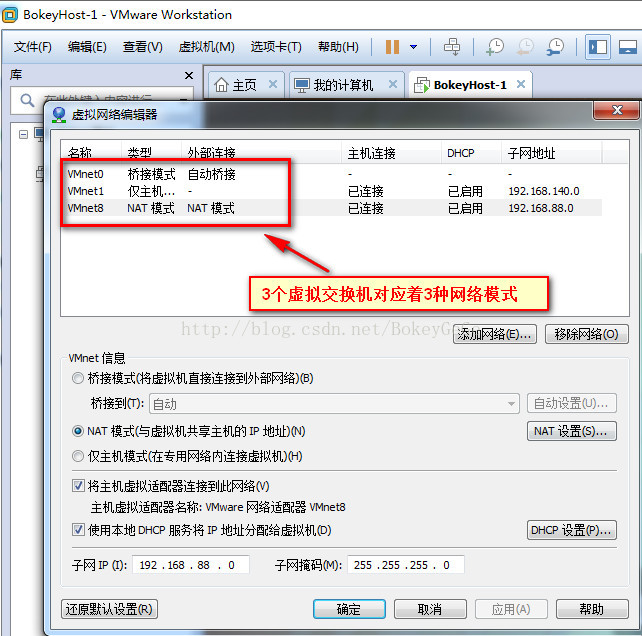The width and height of the screenshot is (642, 636).
Task: Click the VMware Workstation title bar icon
Action: pyautogui.click(x=10, y=15)
